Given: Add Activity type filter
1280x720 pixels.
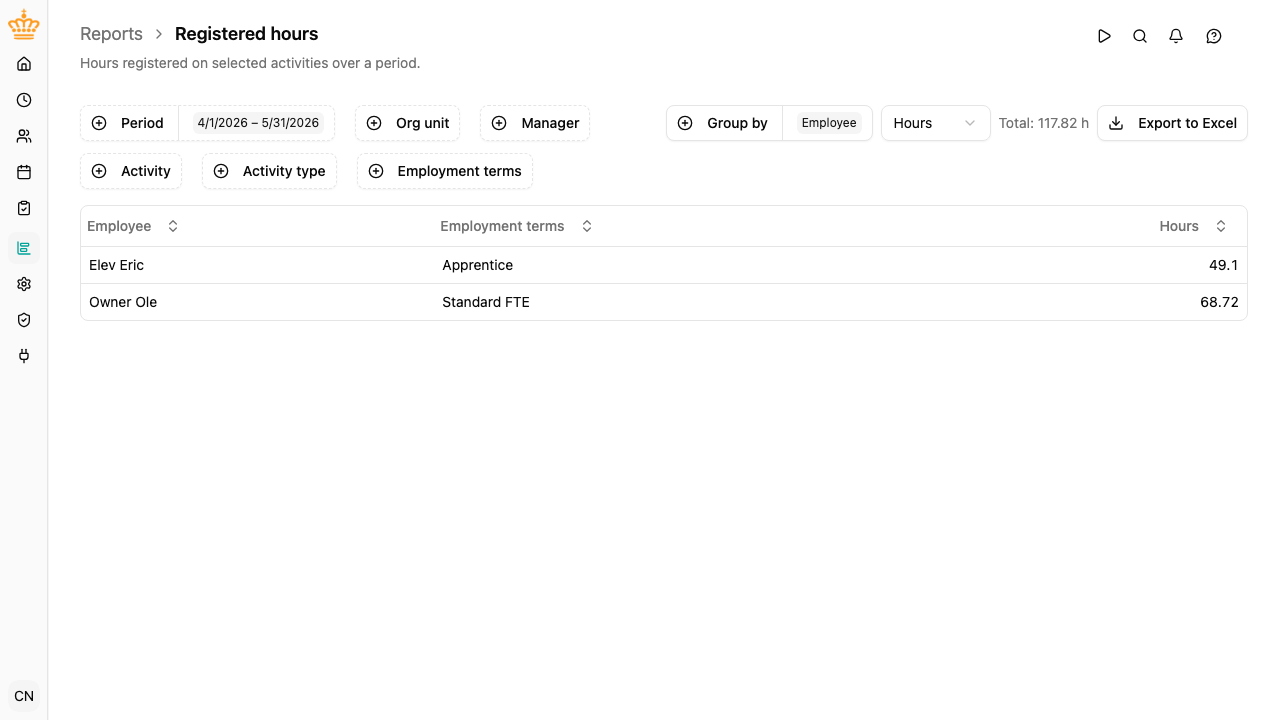Looking at the screenshot, I should pos(269,171).
